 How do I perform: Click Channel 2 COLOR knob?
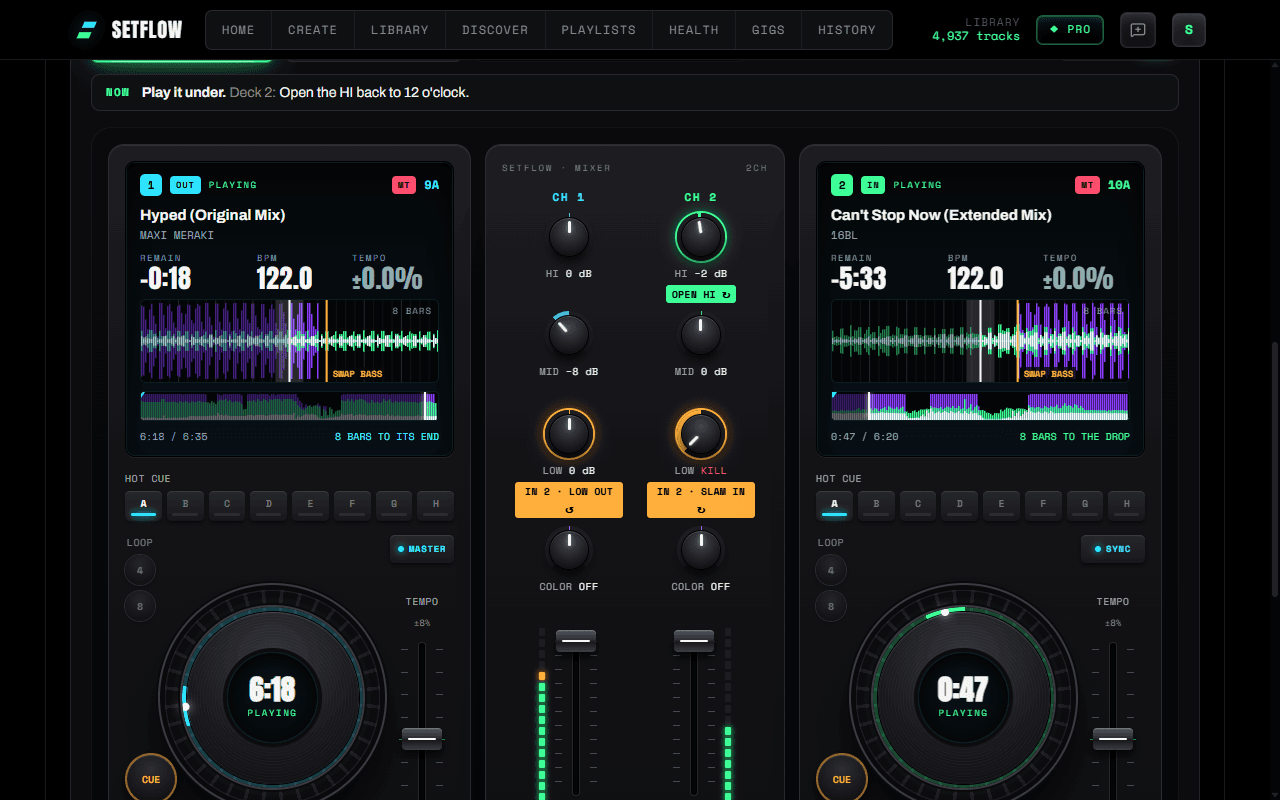point(701,549)
